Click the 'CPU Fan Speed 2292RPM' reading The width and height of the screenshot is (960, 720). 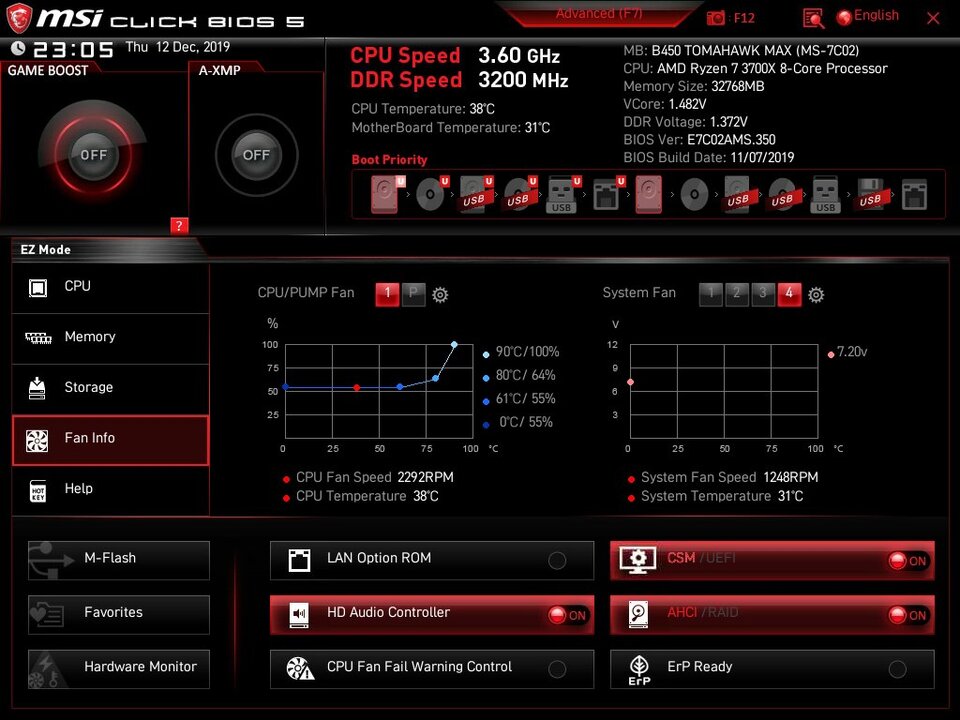coord(375,478)
